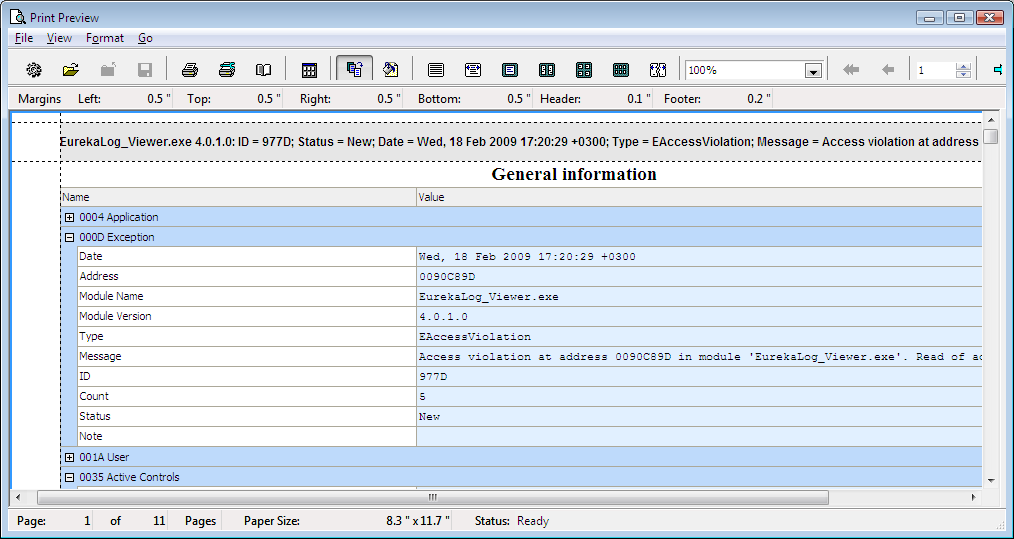
Task: Increase page number with spinner up arrow
Action: tap(964, 67)
